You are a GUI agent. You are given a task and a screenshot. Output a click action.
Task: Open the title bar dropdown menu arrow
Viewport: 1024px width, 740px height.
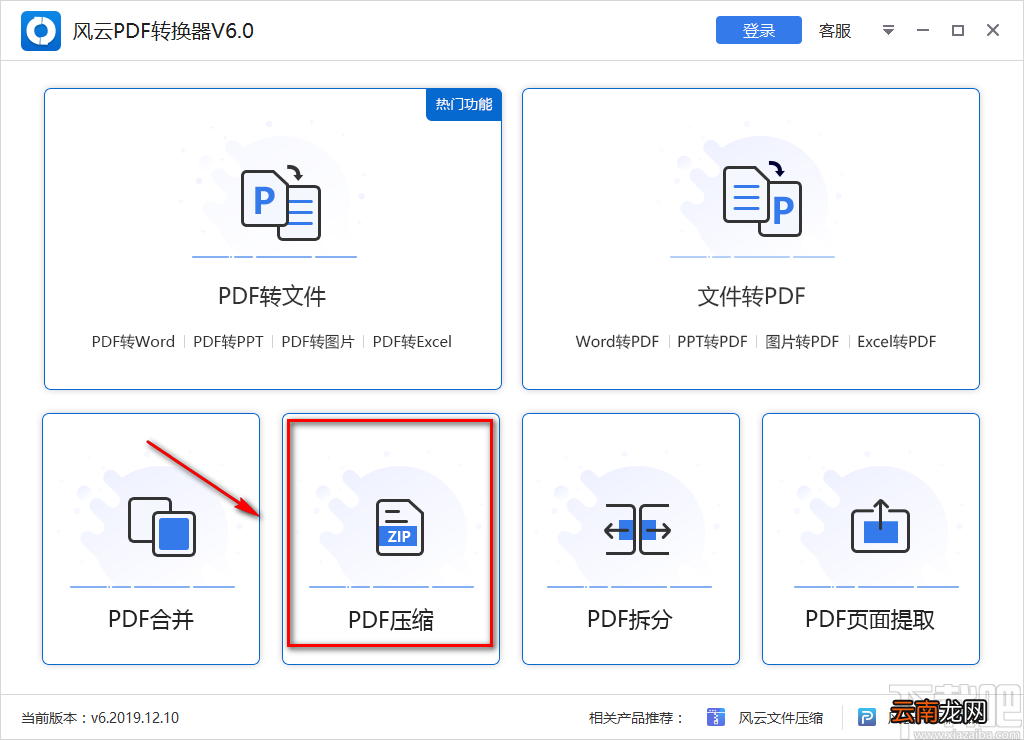(x=888, y=30)
